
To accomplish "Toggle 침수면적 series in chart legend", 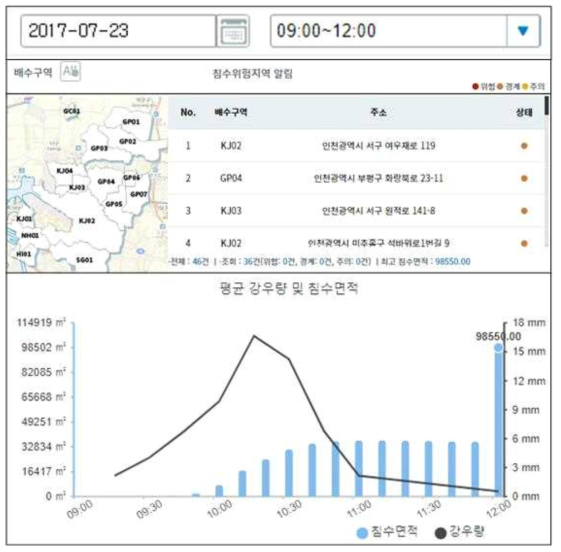I will pyautogui.click(x=387, y=532).
